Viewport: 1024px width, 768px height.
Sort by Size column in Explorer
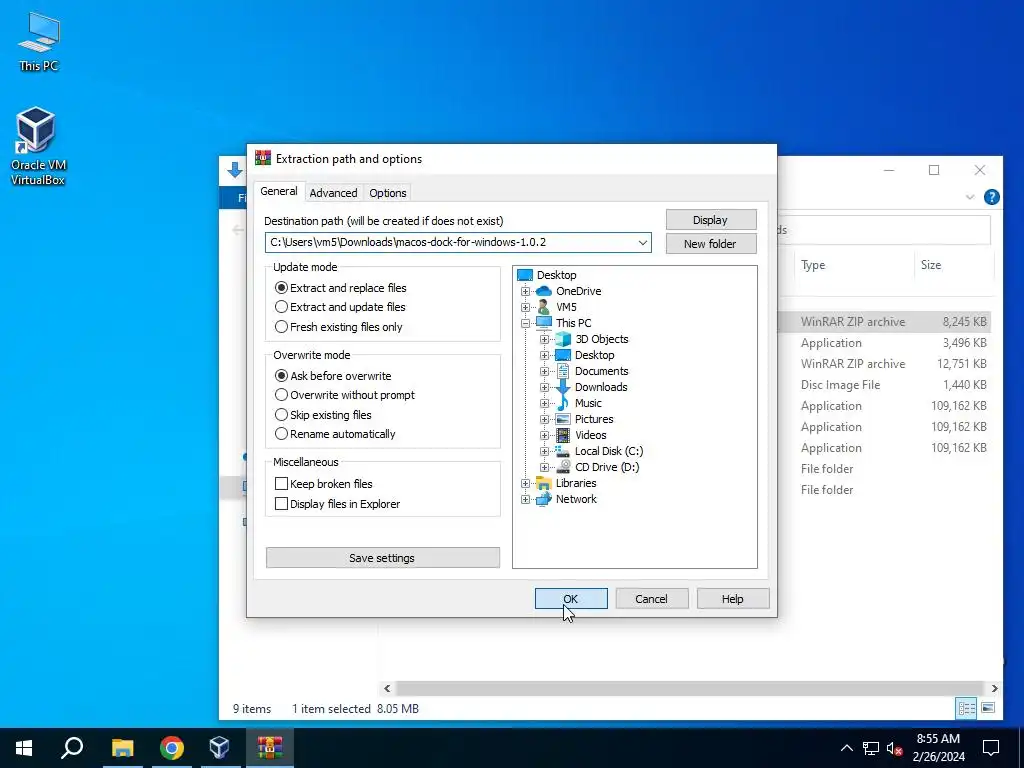(953, 265)
